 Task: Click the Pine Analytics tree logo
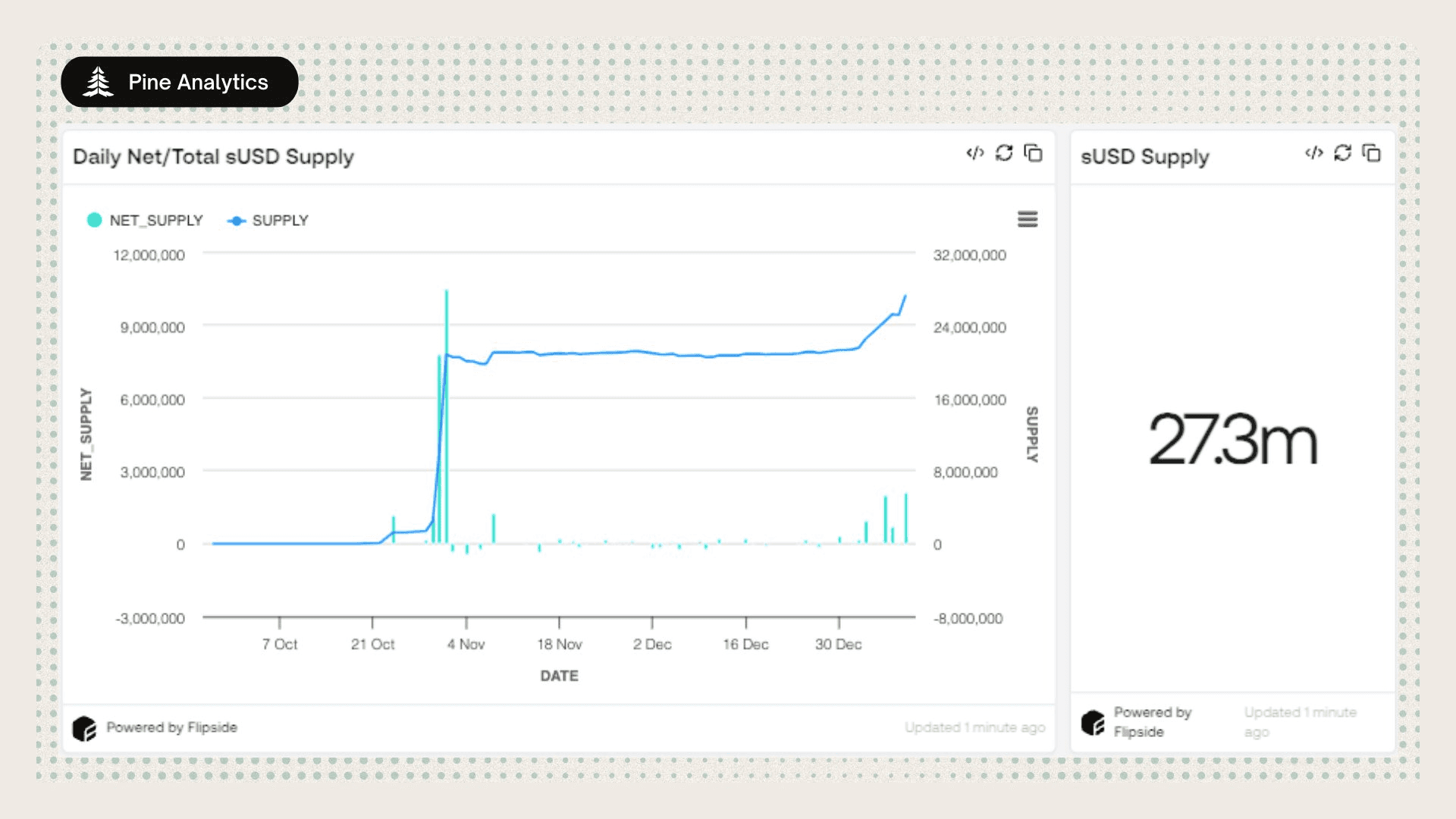[x=98, y=82]
